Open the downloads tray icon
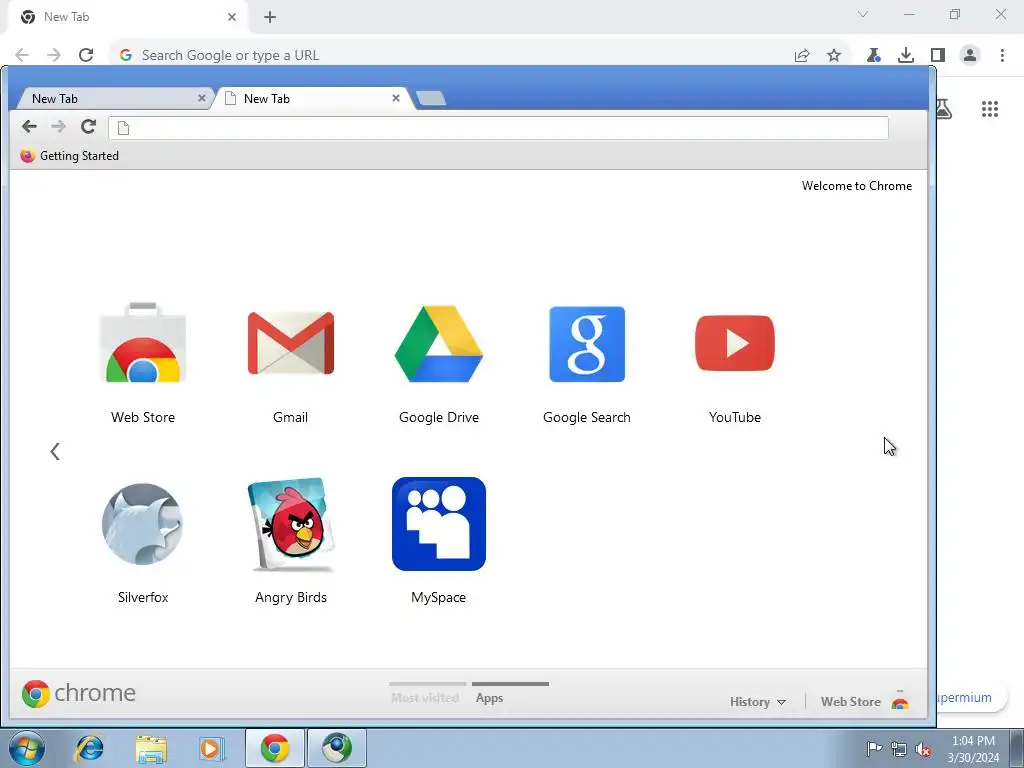The height and width of the screenshot is (768, 1024). click(x=906, y=56)
